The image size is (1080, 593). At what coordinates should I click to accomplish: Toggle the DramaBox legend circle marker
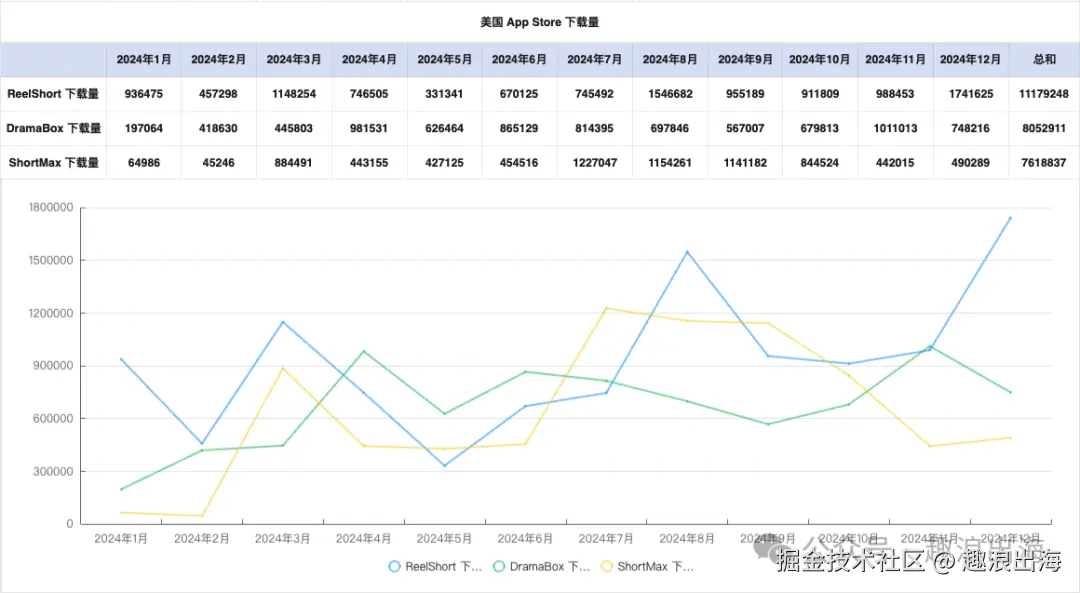pyautogui.click(x=499, y=567)
